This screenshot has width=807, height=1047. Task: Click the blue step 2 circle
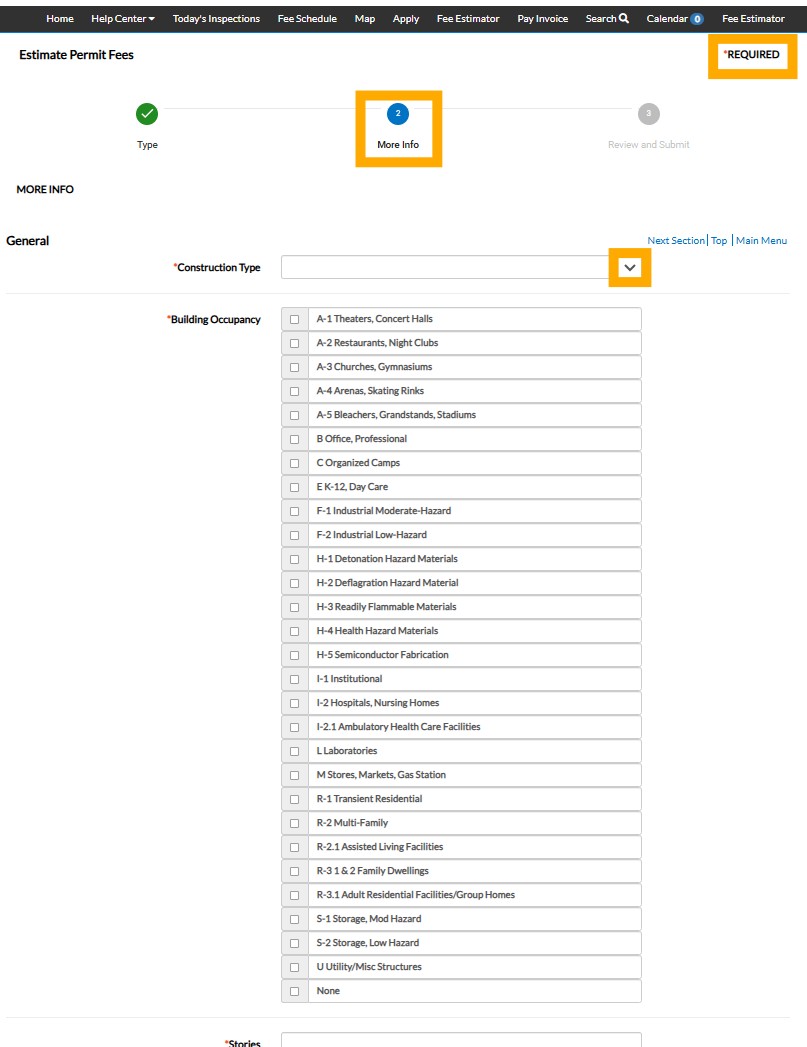397,114
